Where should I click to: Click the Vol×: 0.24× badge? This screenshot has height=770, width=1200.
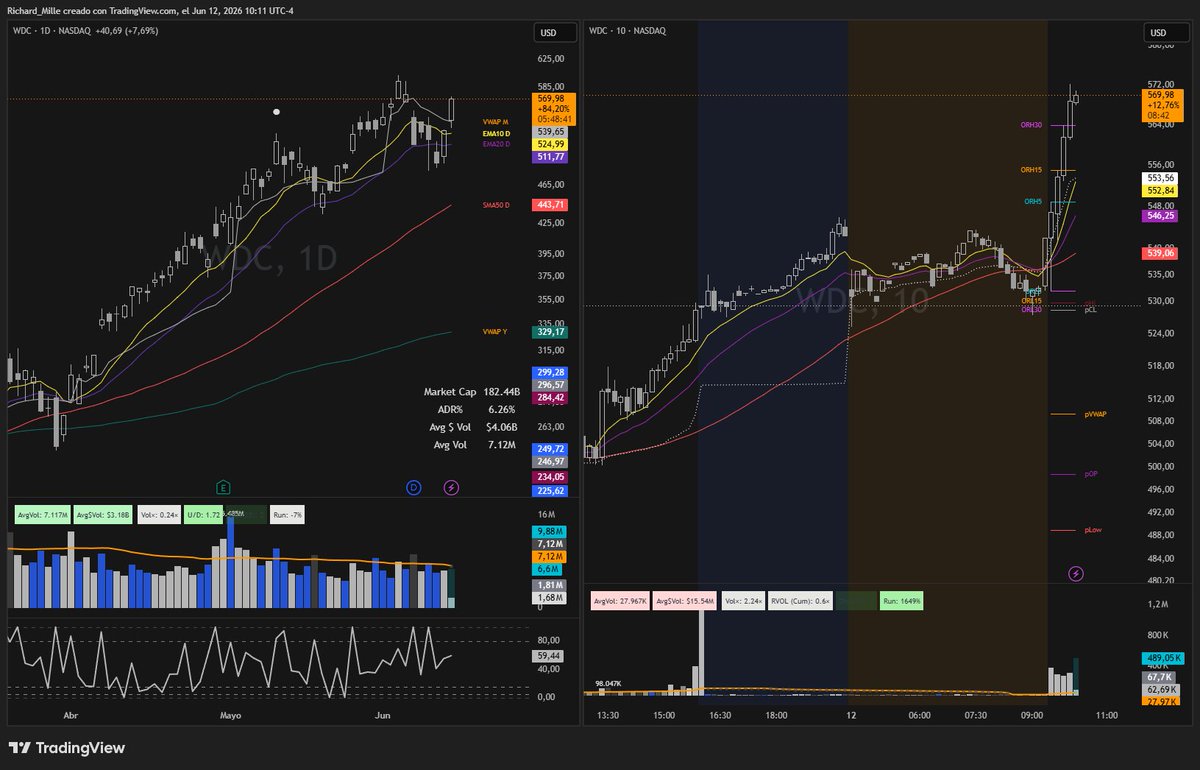159,515
